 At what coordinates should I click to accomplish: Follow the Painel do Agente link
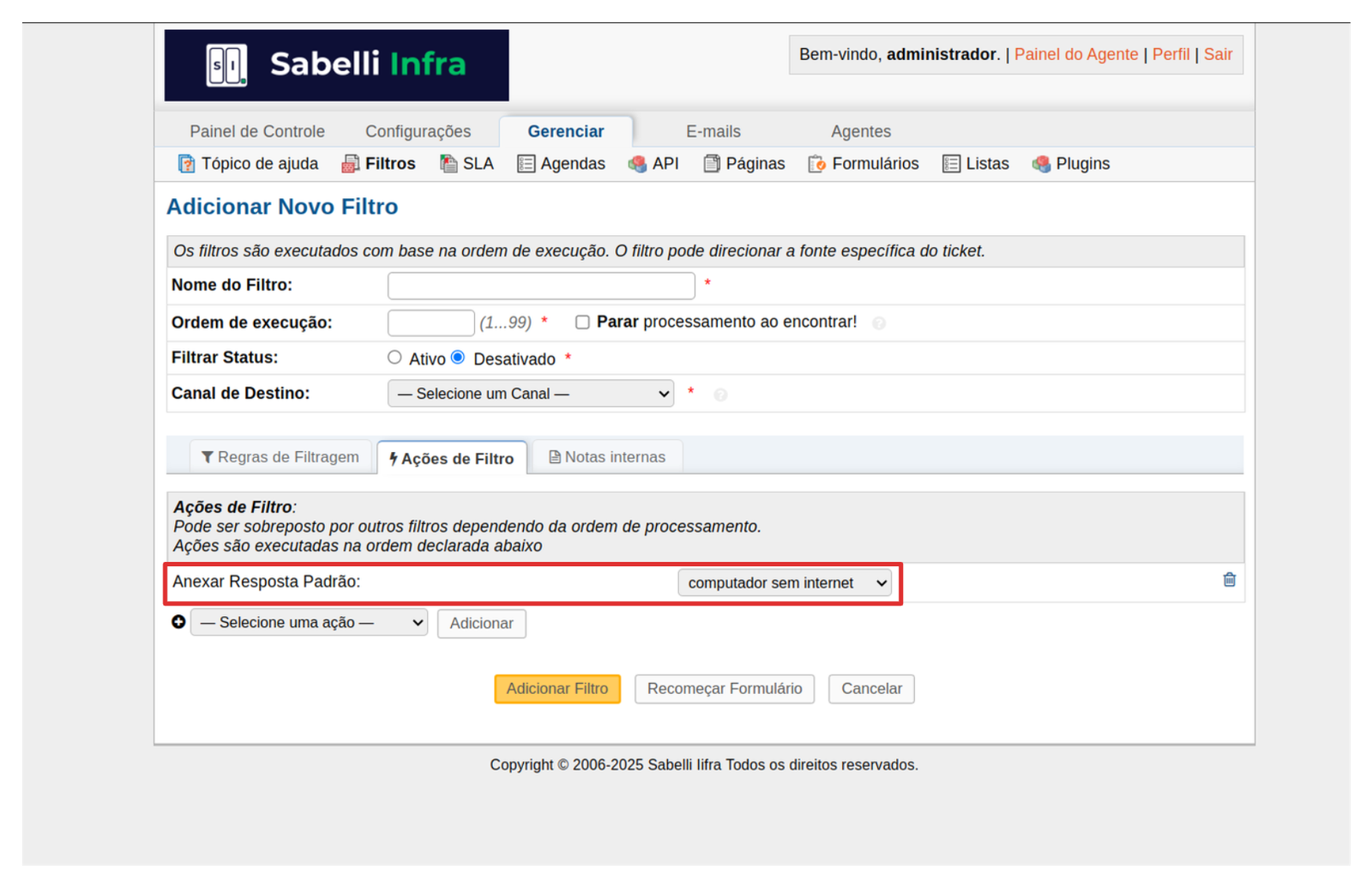point(1075,55)
